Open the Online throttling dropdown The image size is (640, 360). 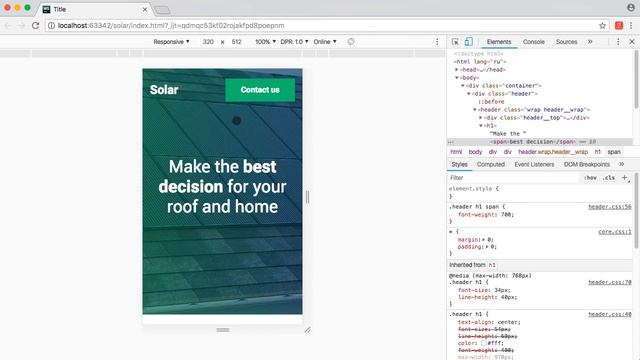(325, 42)
